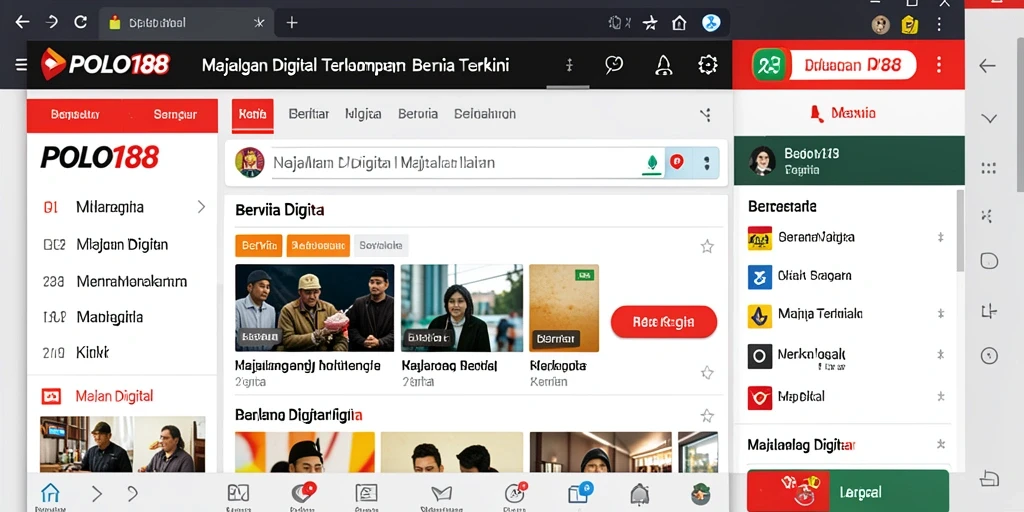Click the blue circular extension icon in the browser
This screenshot has width=1024, height=512.
pyautogui.click(x=711, y=23)
